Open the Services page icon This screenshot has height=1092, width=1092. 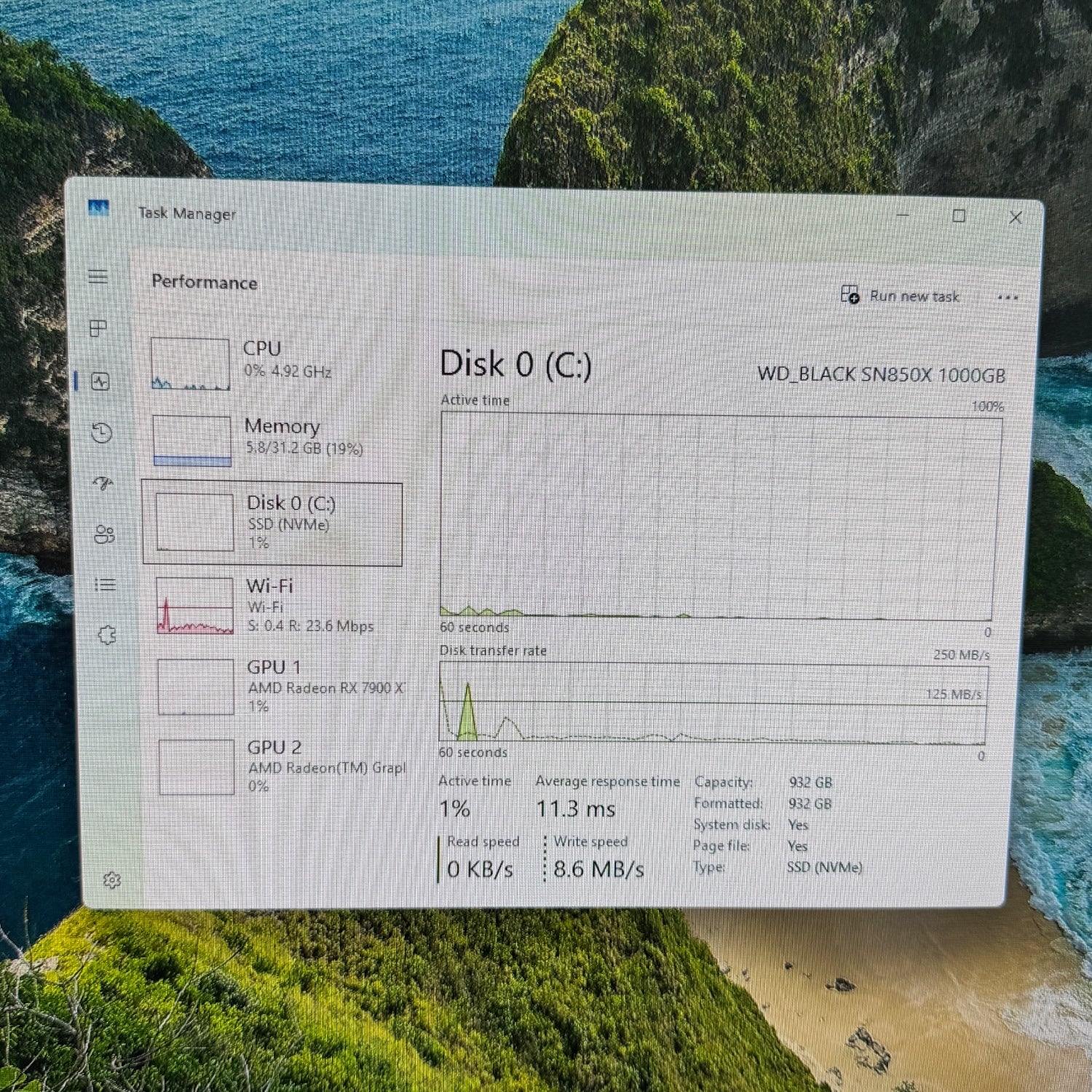[107, 635]
